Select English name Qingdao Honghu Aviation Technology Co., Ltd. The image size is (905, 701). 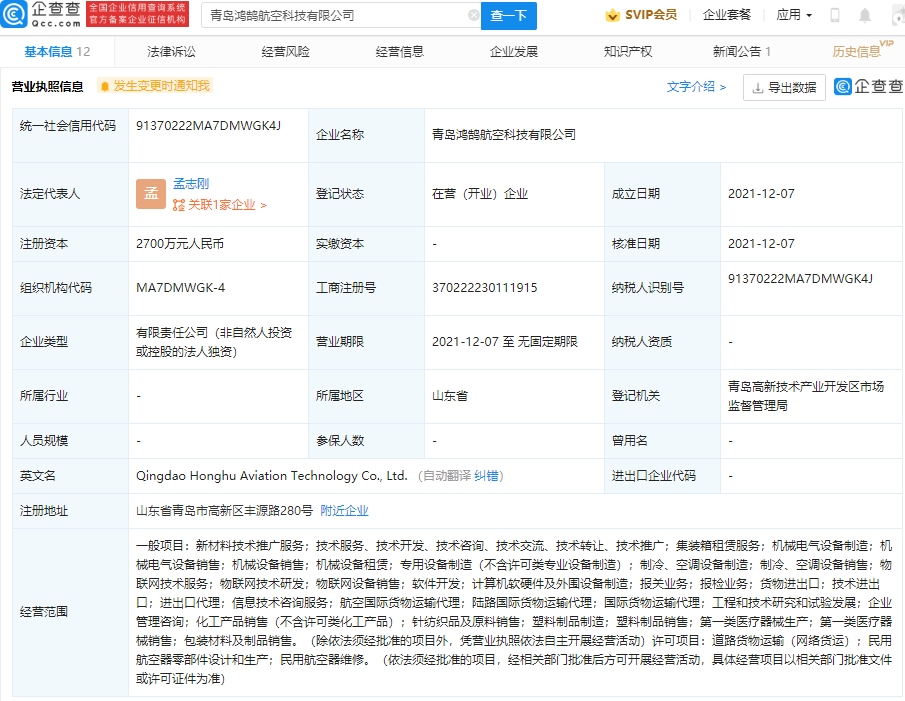click(x=272, y=476)
